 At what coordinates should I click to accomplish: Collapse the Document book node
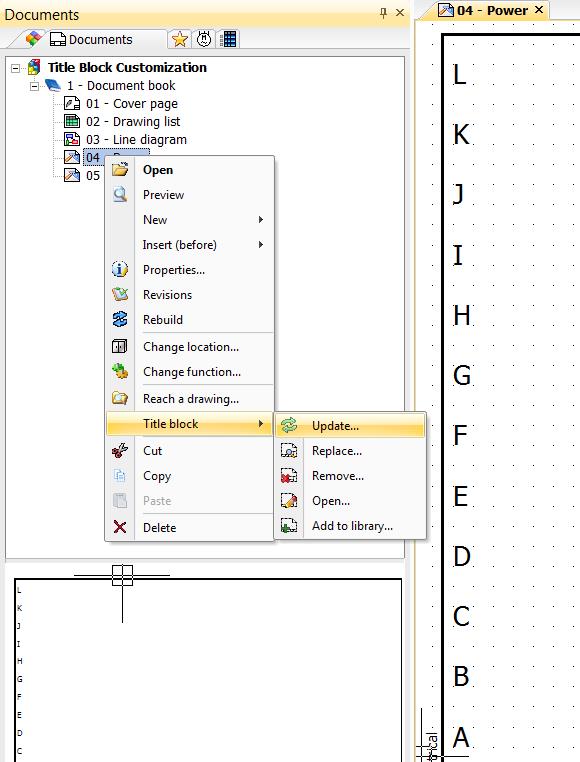34,86
